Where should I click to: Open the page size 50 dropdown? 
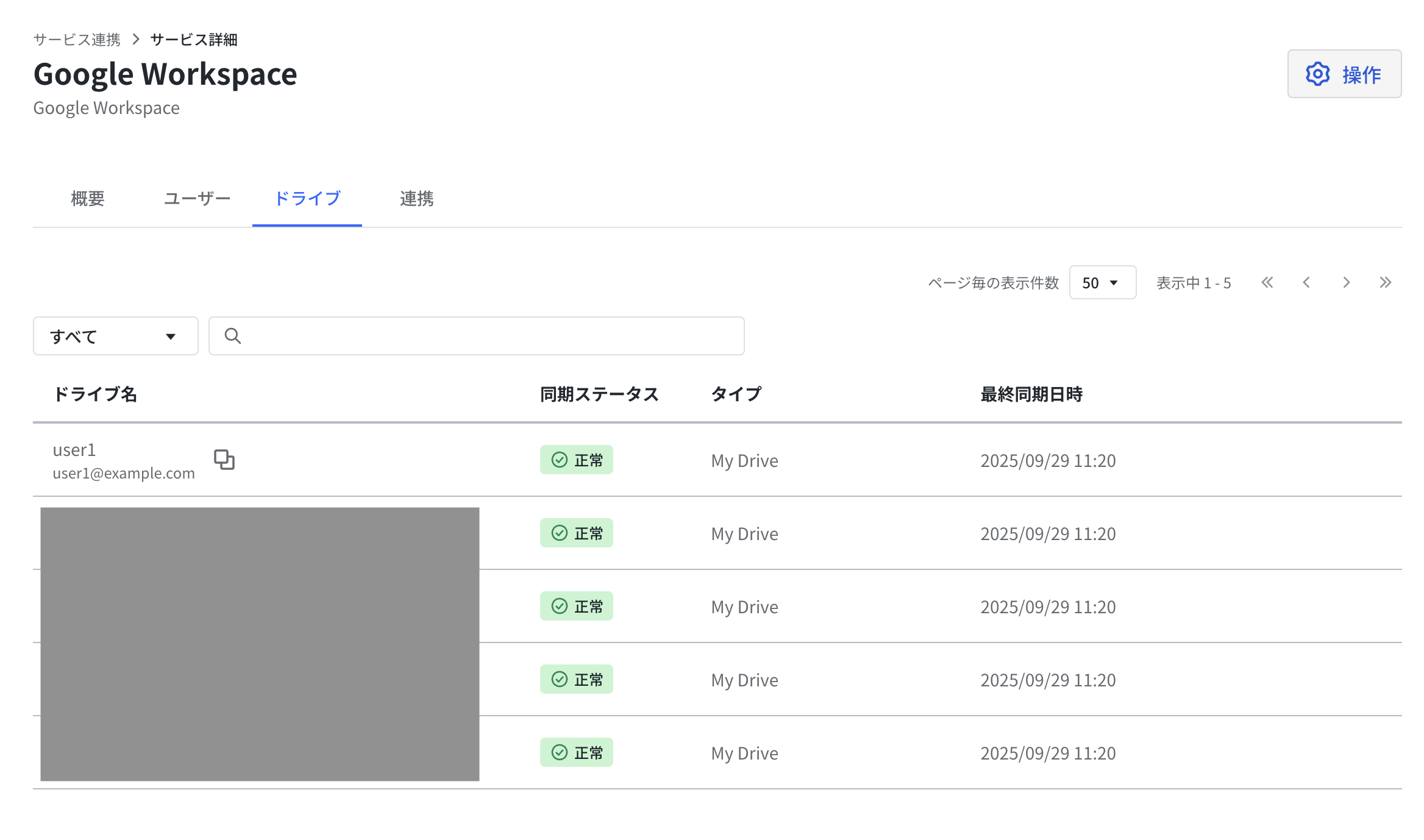(1102, 282)
